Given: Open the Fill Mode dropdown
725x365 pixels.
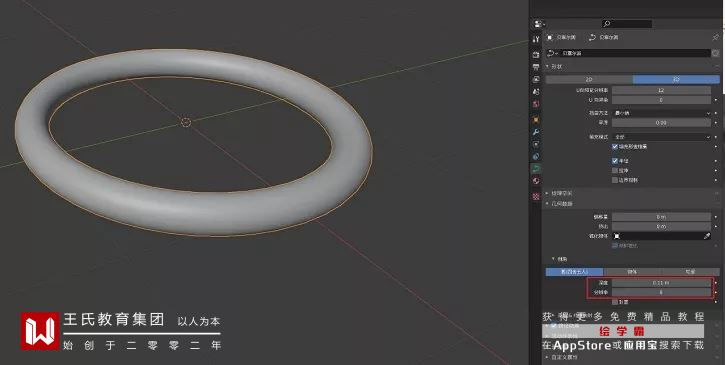Looking at the screenshot, I should (662, 137).
